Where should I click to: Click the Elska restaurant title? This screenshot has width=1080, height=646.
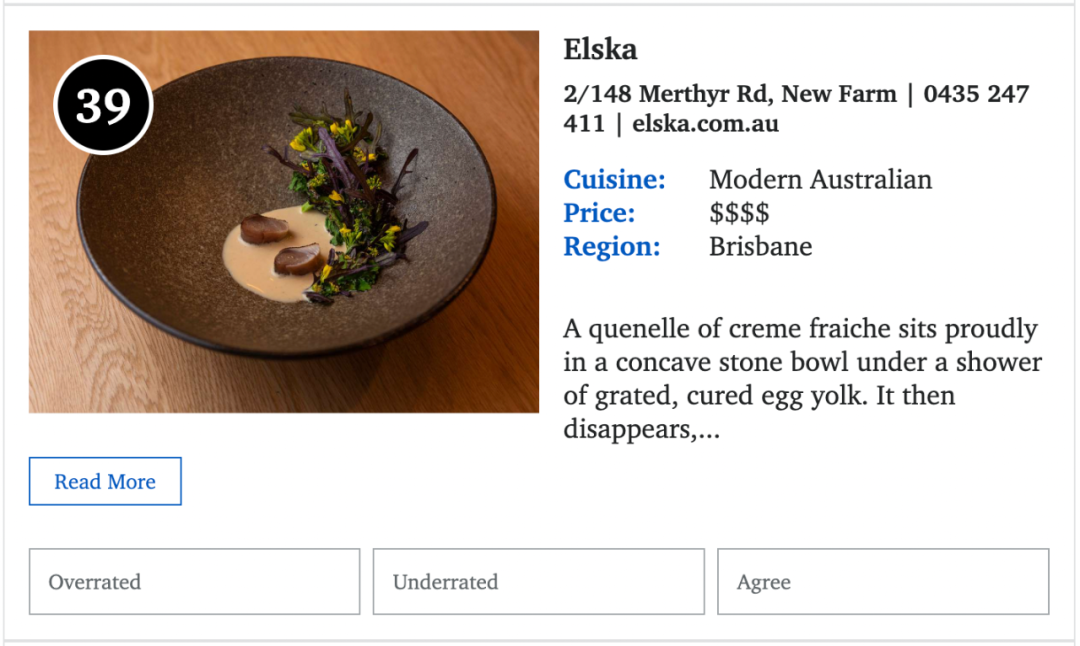(600, 50)
